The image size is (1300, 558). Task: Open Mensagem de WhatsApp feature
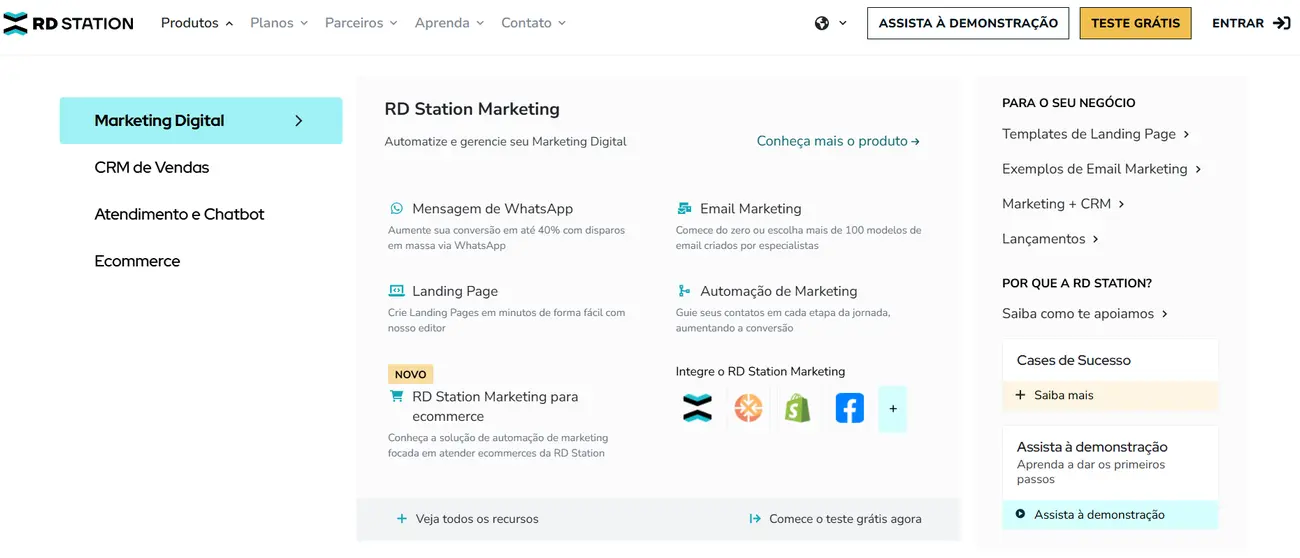pyautogui.click(x=492, y=208)
